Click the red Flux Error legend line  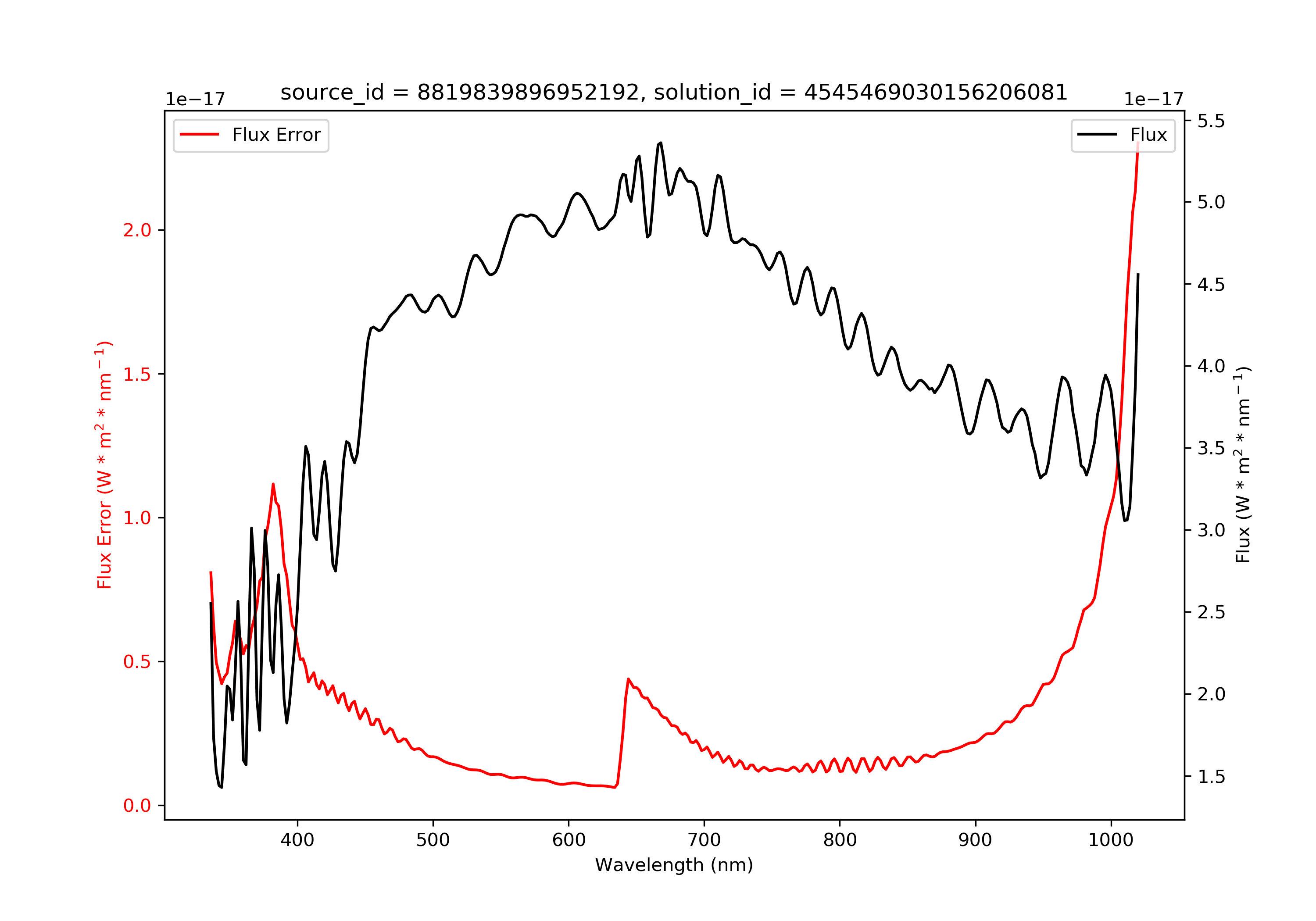click(x=199, y=135)
